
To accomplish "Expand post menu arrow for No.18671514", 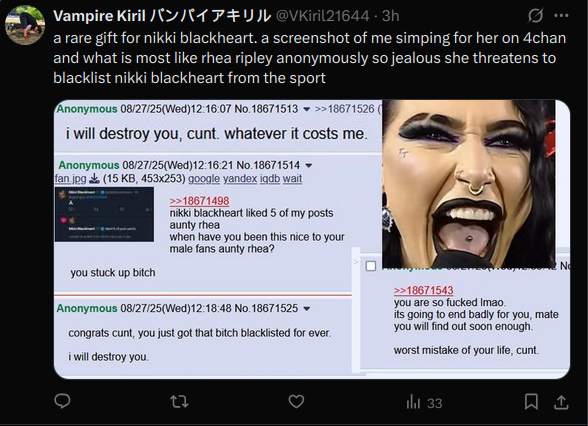I will [309, 165].
